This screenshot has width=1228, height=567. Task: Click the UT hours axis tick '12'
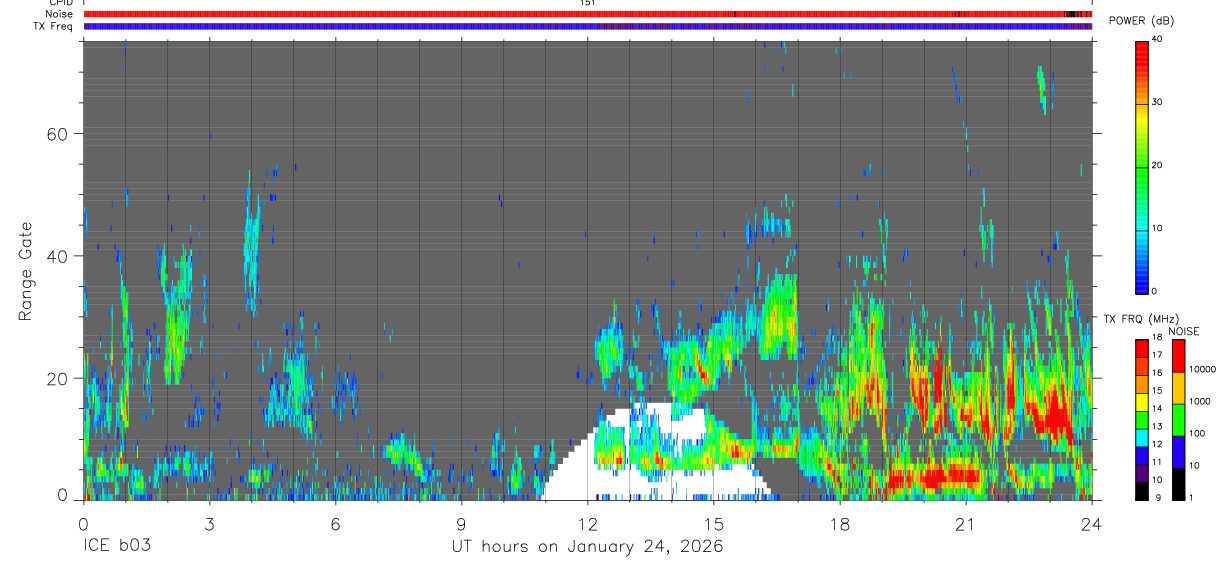coord(587,523)
